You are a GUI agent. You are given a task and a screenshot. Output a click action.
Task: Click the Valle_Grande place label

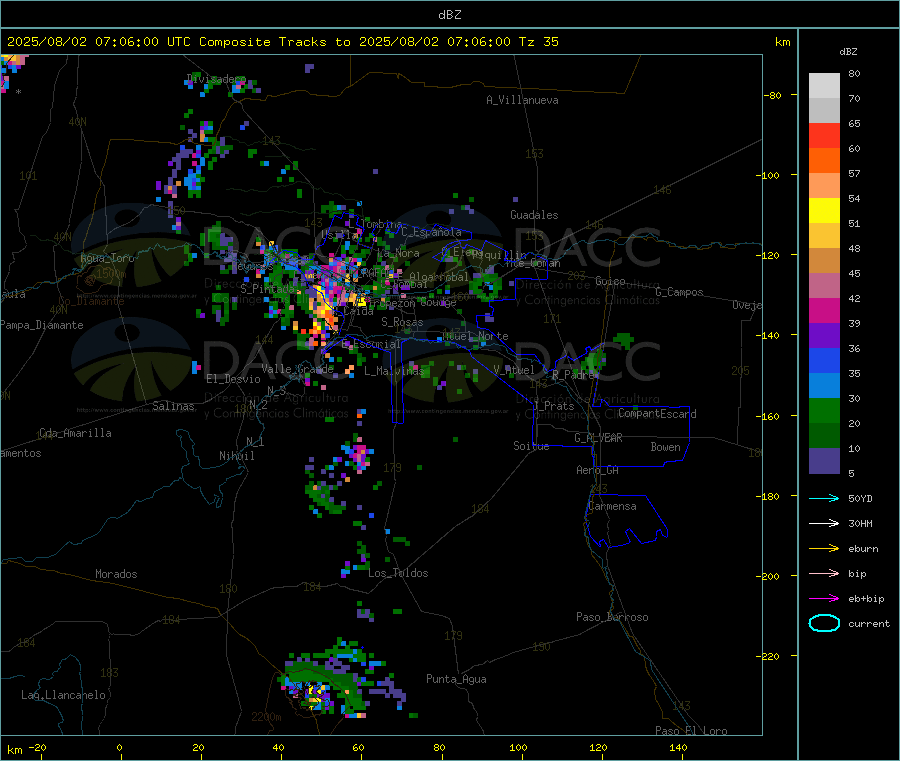(x=297, y=368)
